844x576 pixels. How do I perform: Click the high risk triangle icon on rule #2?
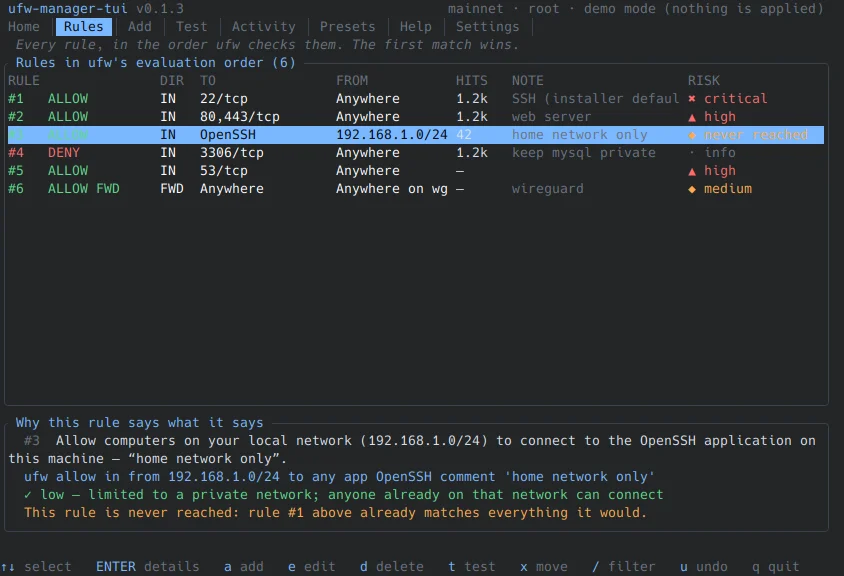tap(692, 117)
